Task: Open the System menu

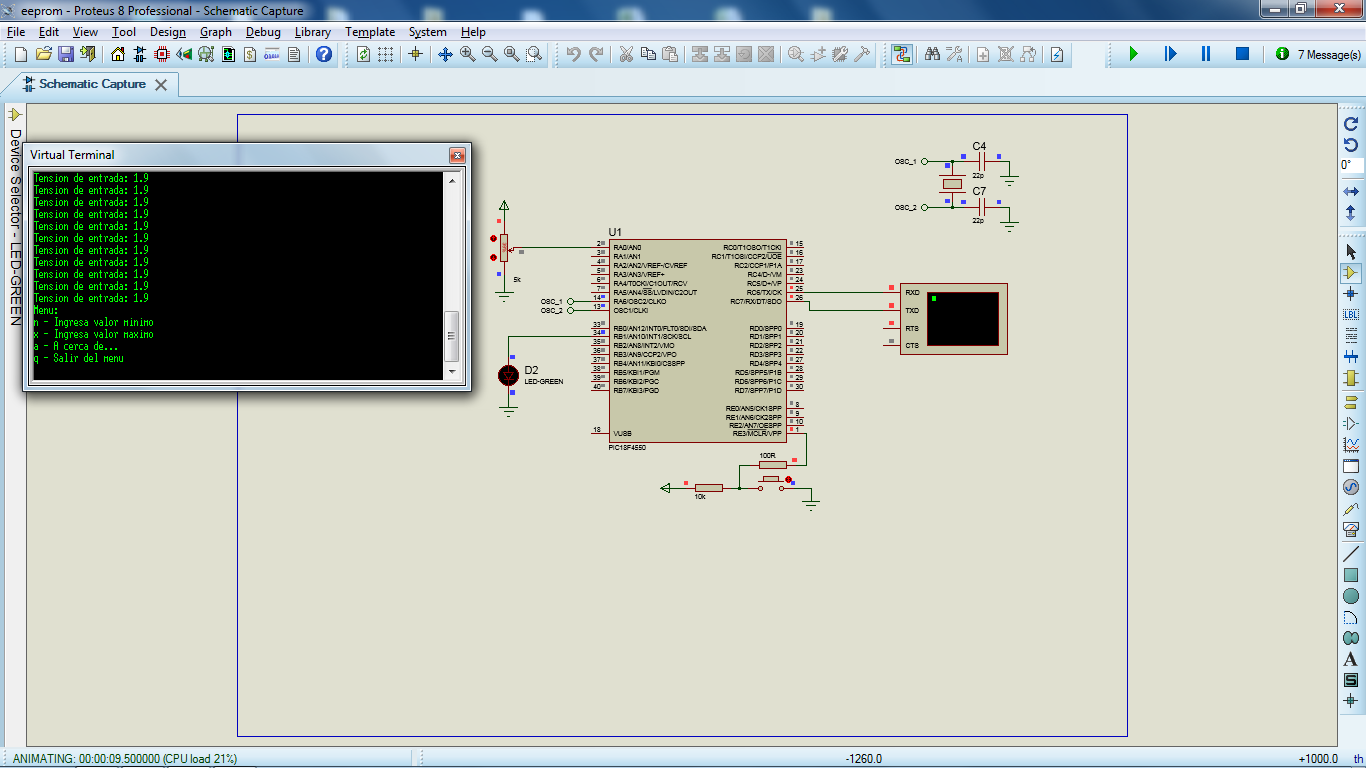Action: 428,32
